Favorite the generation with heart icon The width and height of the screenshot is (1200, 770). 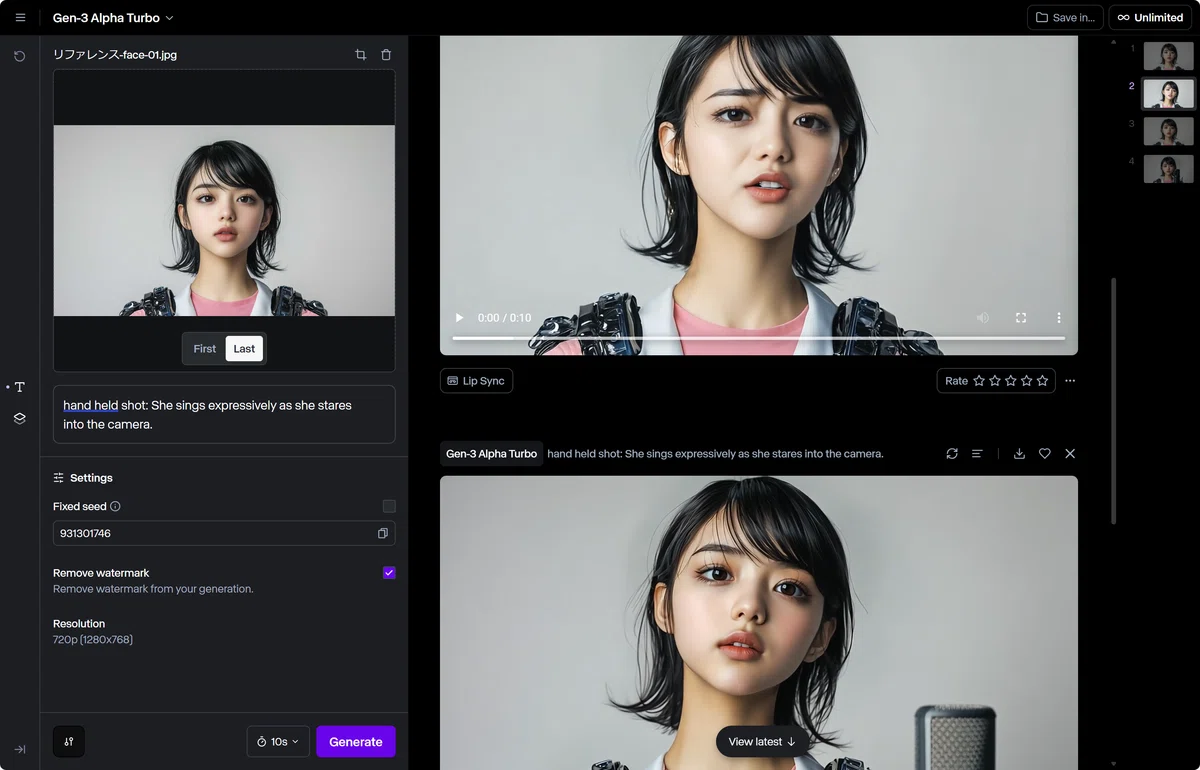click(x=1045, y=454)
